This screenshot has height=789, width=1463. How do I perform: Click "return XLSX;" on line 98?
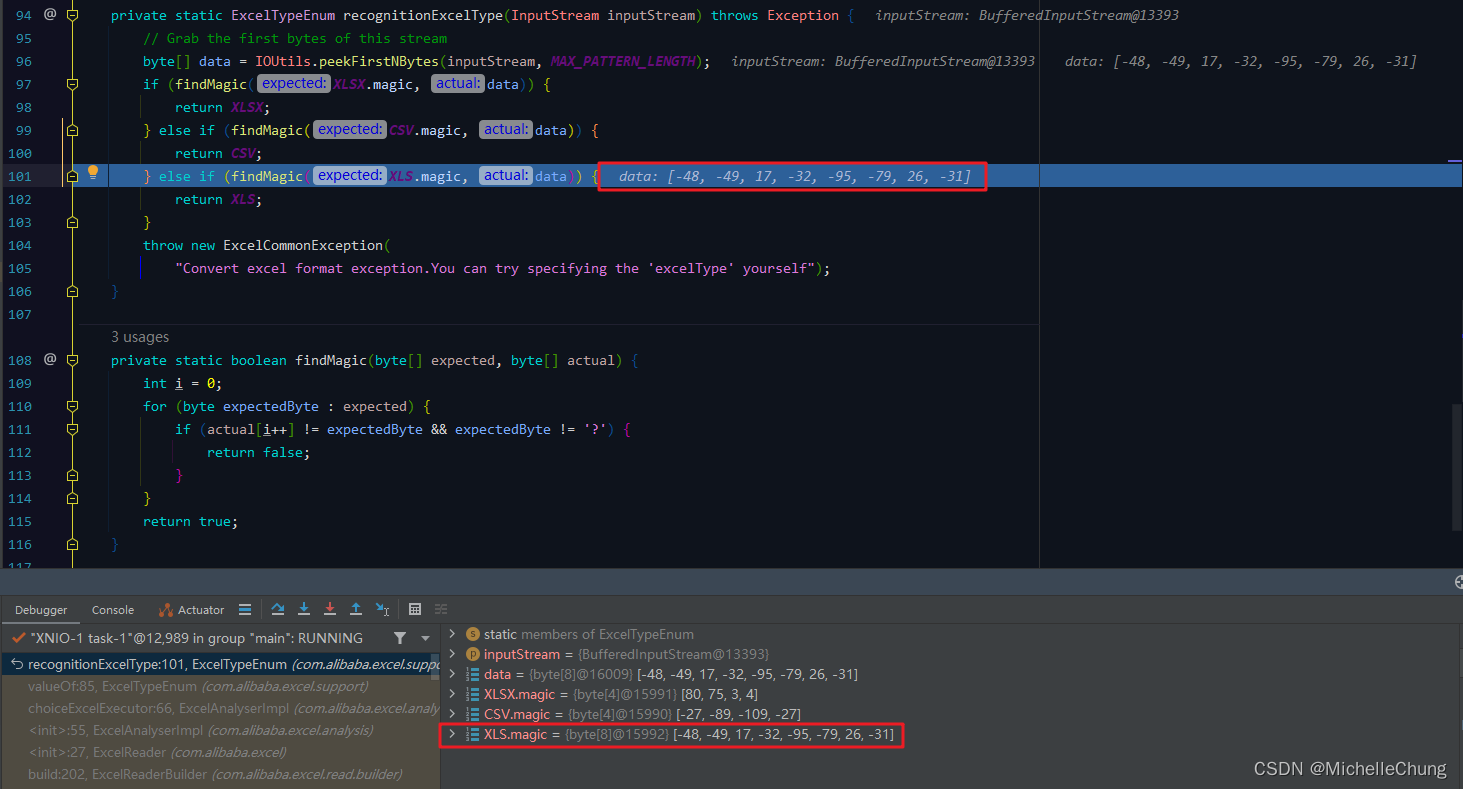(223, 107)
